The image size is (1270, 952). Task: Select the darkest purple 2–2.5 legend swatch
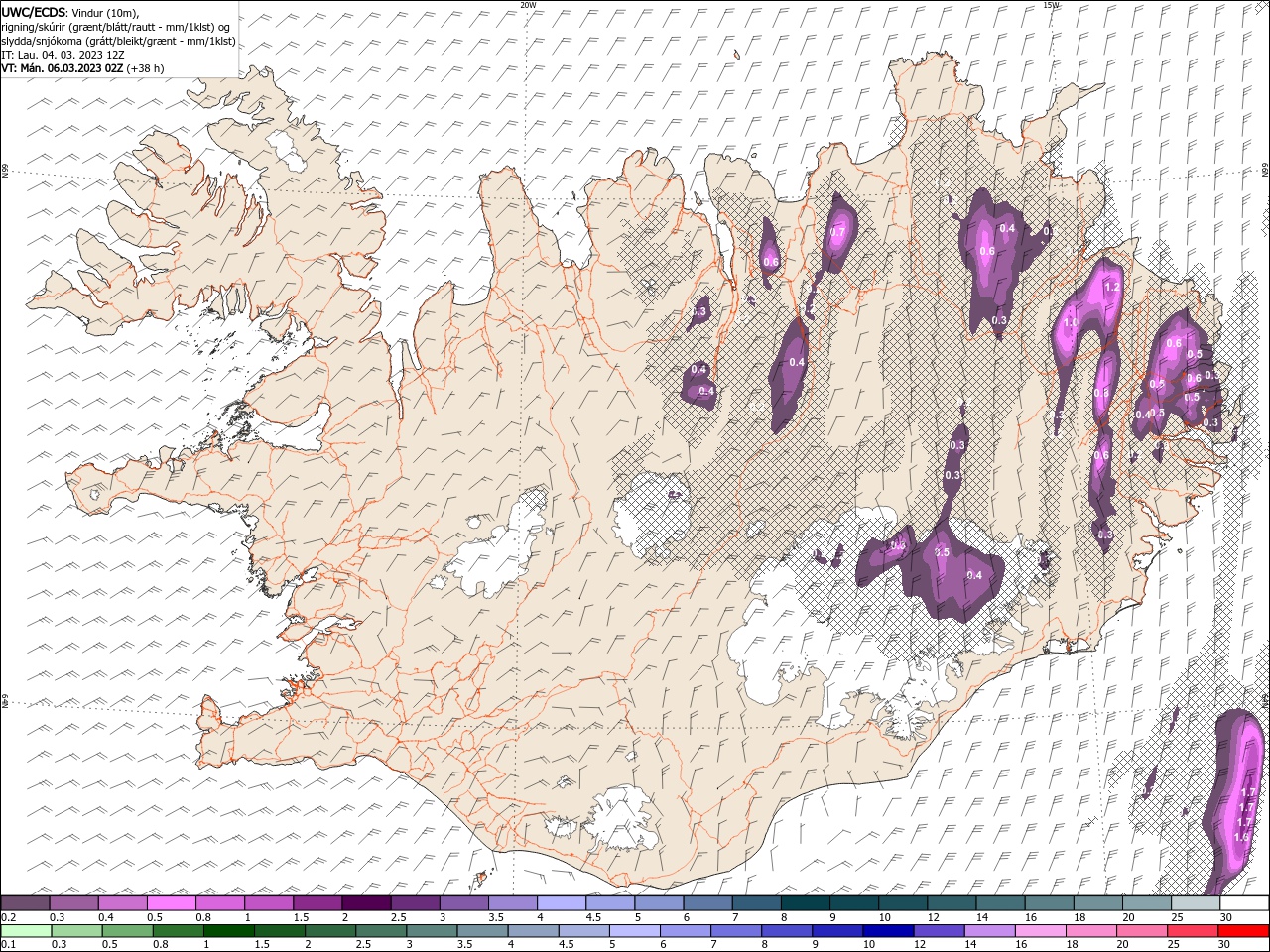click(366, 903)
